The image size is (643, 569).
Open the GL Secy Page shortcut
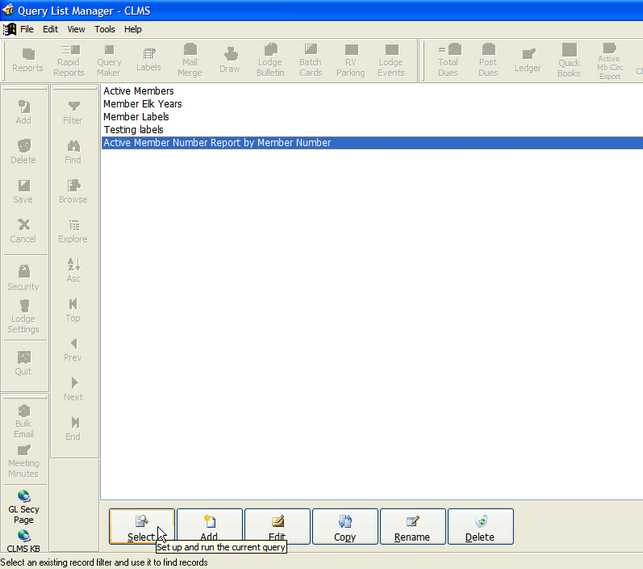tap(23, 507)
